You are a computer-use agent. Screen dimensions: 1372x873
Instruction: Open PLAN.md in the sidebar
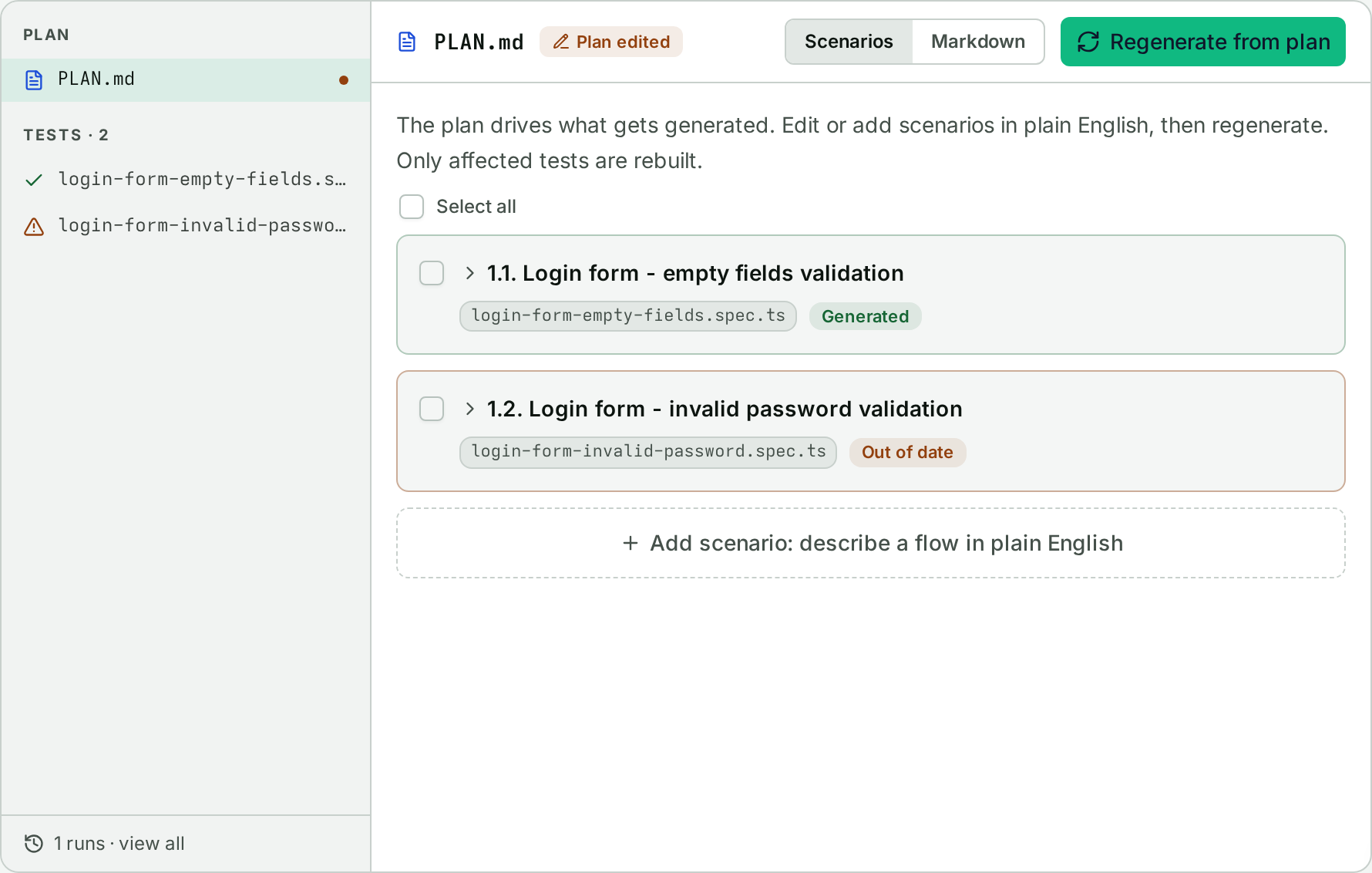186,79
